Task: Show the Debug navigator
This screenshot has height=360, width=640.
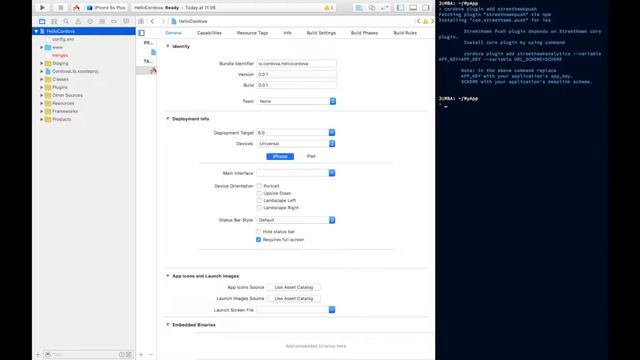Action: 102,21
